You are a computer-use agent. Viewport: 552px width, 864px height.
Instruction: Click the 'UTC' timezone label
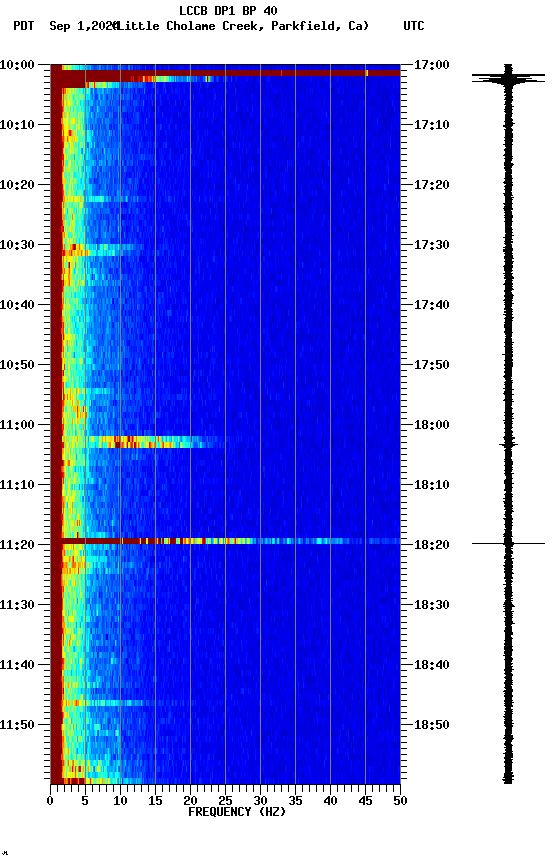pos(414,26)
